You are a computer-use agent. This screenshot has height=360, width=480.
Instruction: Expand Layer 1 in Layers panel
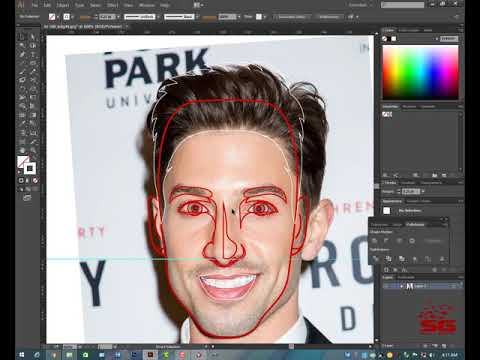pyautogui.click(x=402, y=286)
